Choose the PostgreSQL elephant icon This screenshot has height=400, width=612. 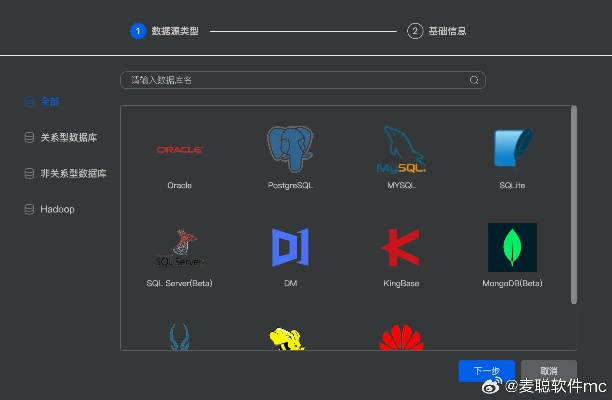coord(290,150)
